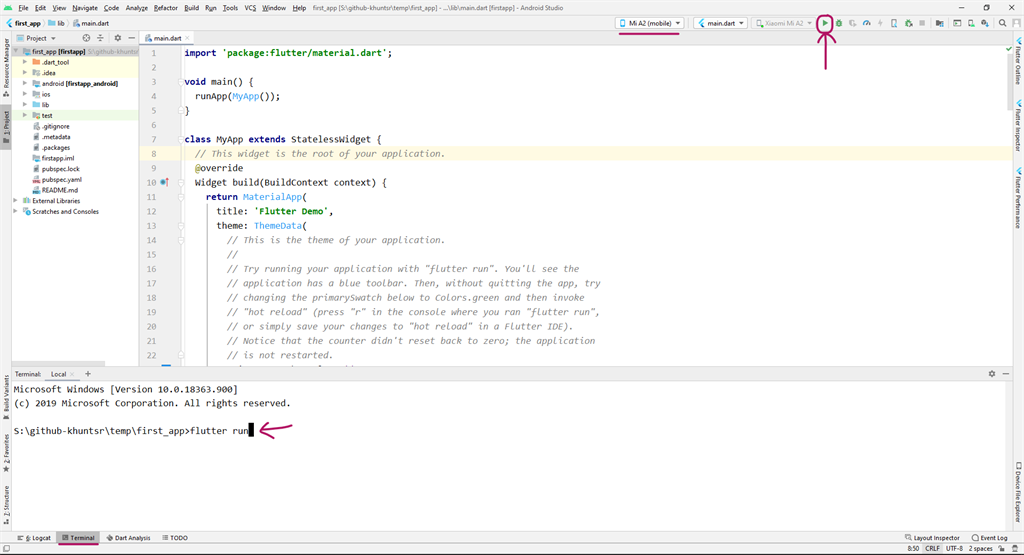Change CRLF line separator in status bar

[x=932, y=548]
